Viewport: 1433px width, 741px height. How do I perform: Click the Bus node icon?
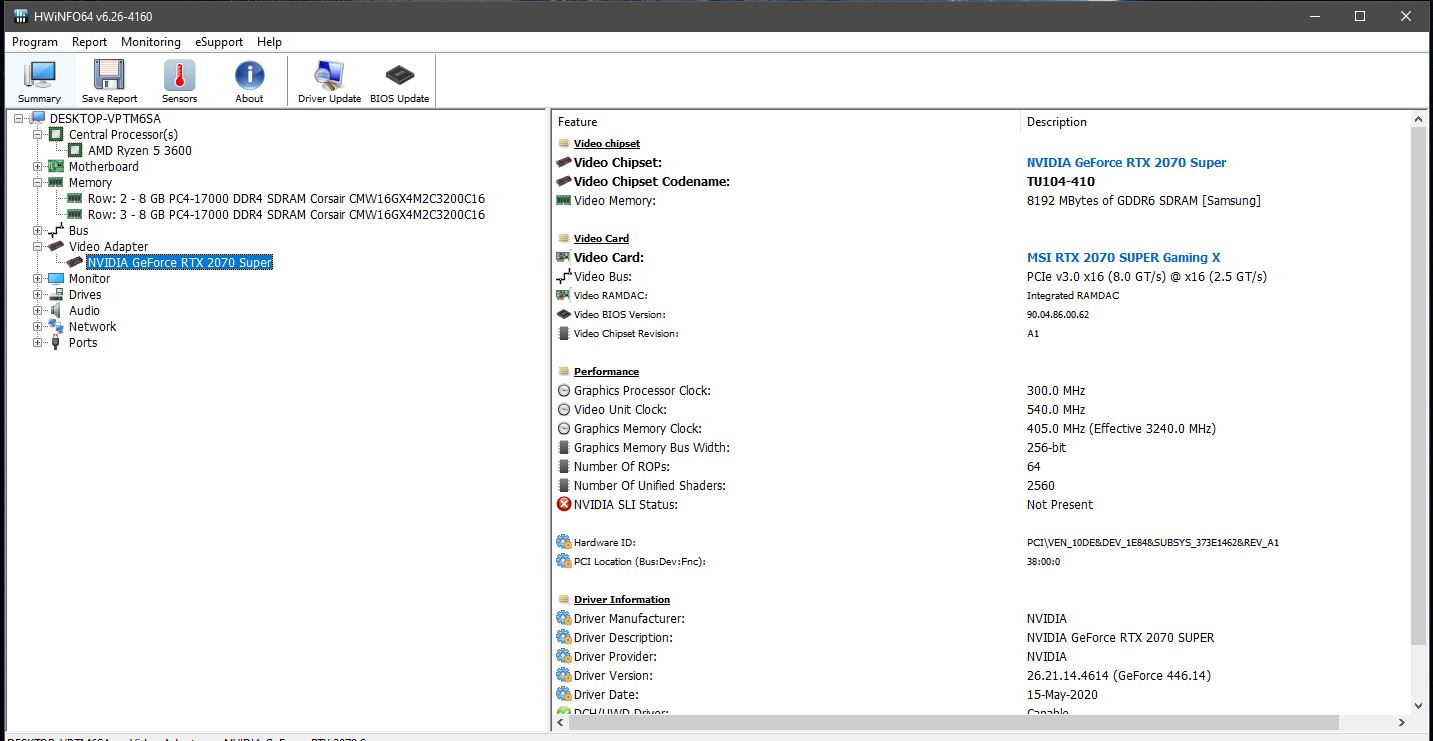pos(56,231)
